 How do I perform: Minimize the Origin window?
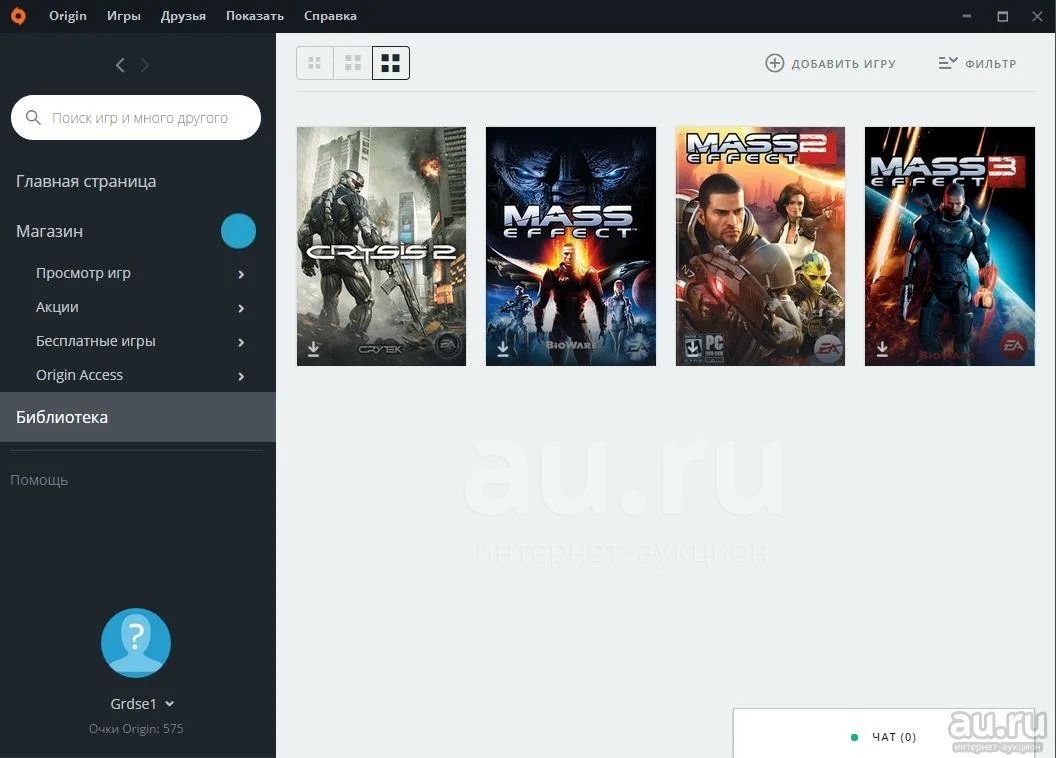coord(967,15)
